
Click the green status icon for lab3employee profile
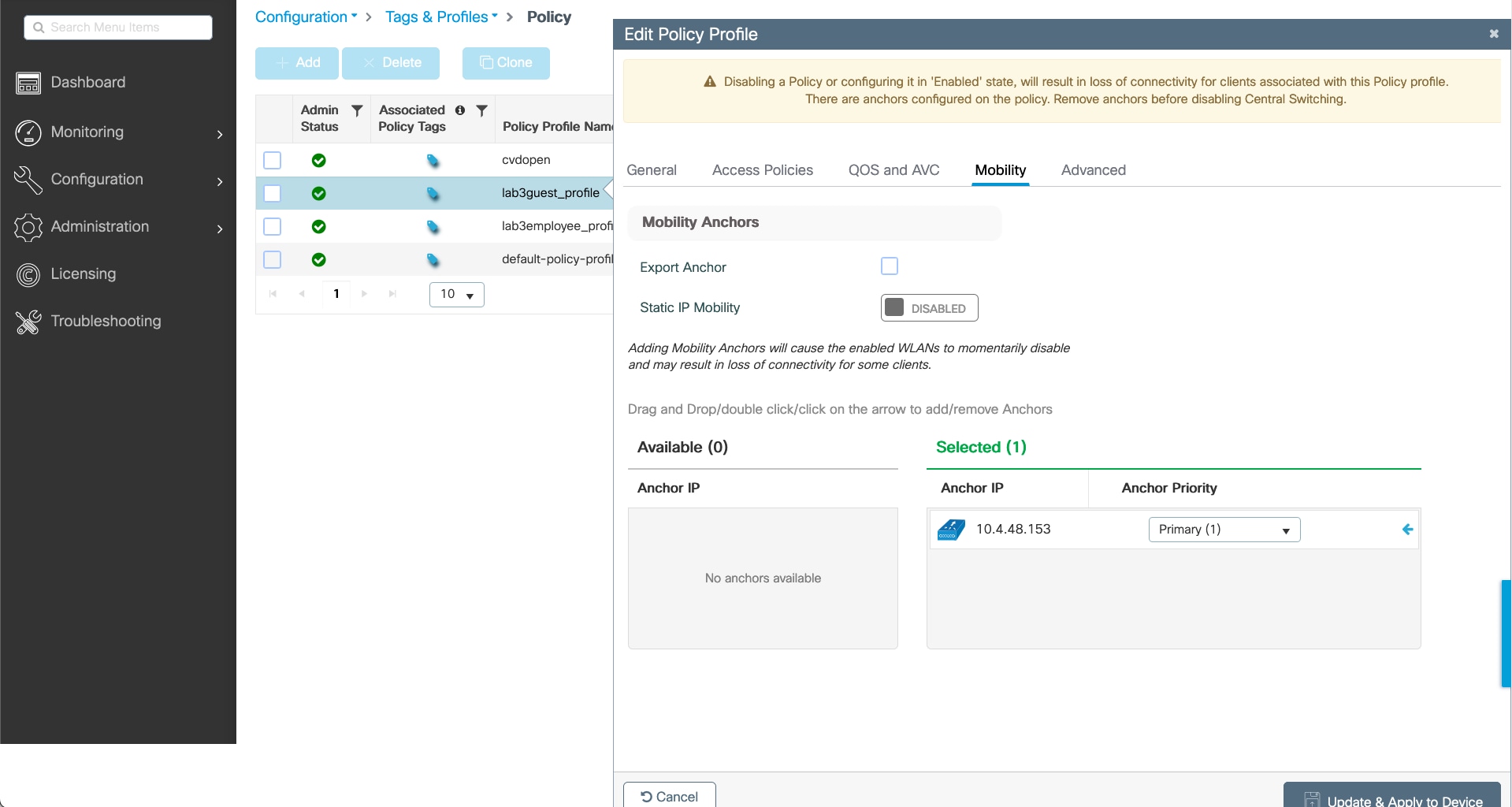point(318,227)
